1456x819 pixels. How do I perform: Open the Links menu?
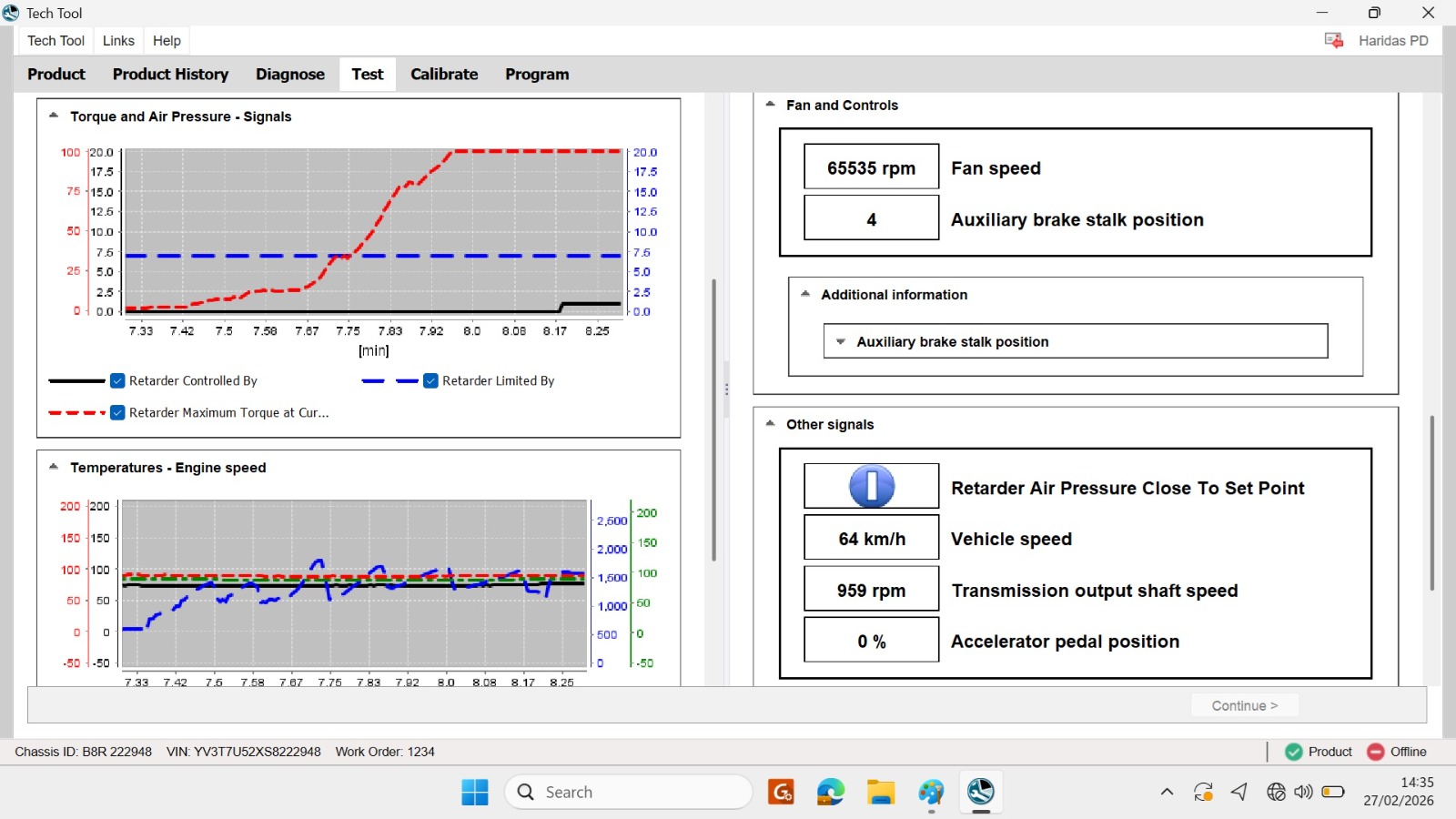(118, 41)
